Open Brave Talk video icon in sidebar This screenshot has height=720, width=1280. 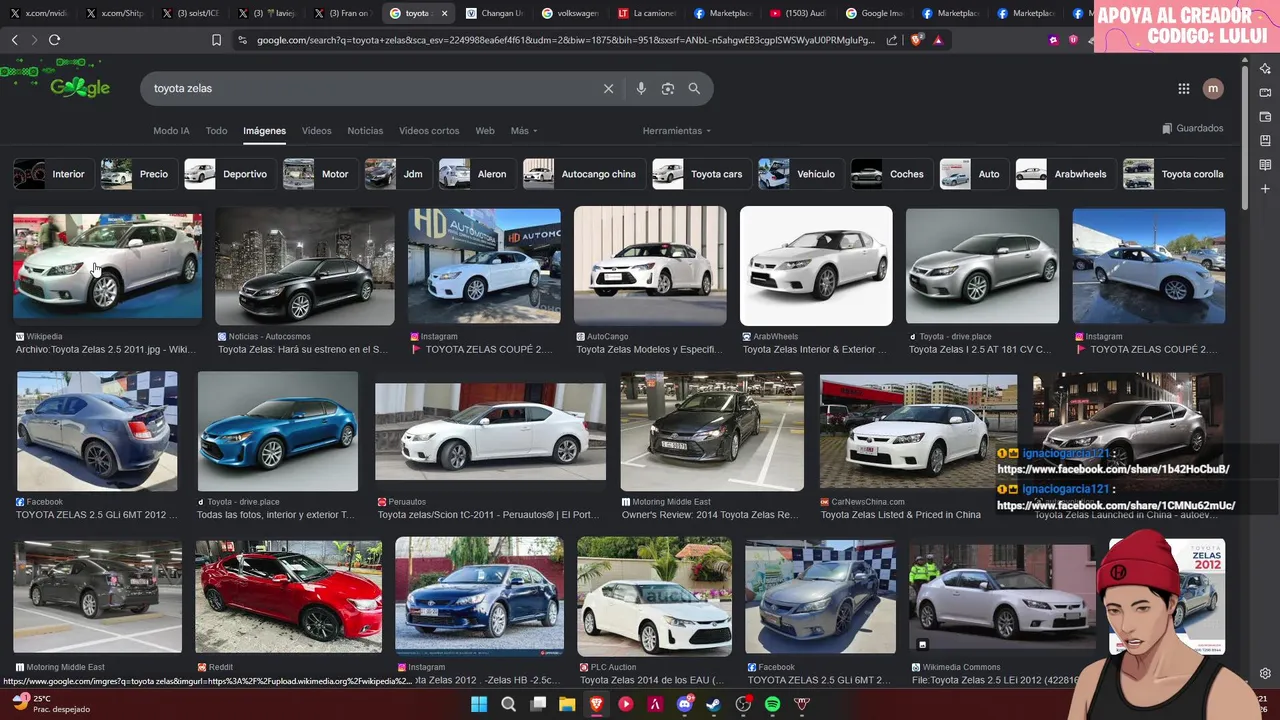(x=1265, y=93)
